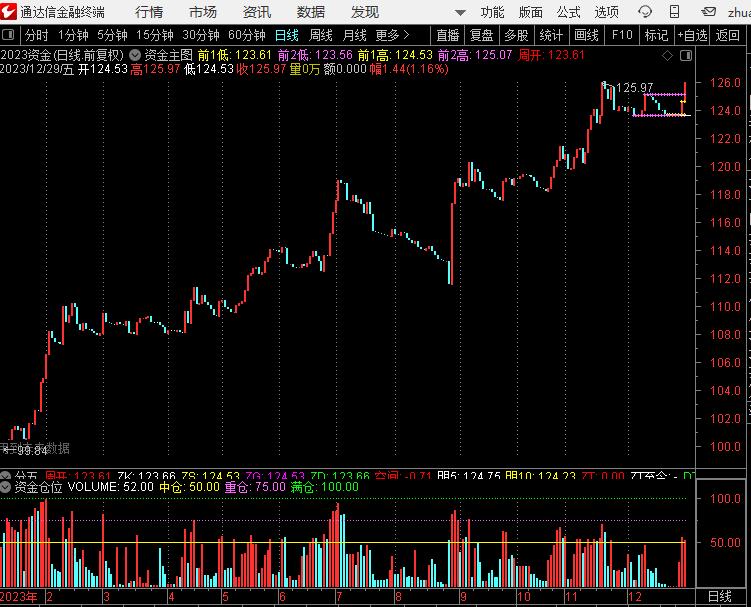The height and width of the screenshot is (607, 751).
Task: Open the 资讯 menu
Action: [257, 12]
